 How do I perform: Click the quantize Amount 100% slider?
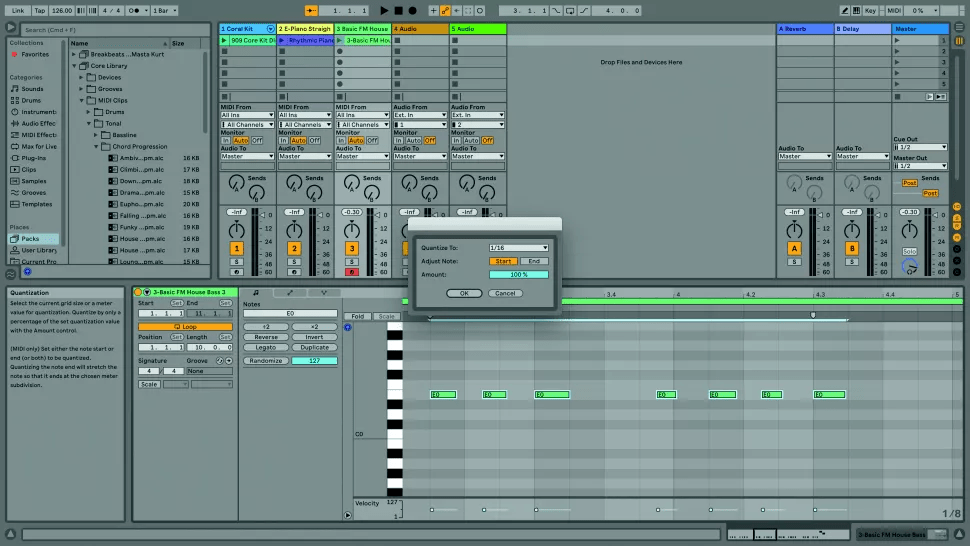pyautogui.click(x=518, y=274)
